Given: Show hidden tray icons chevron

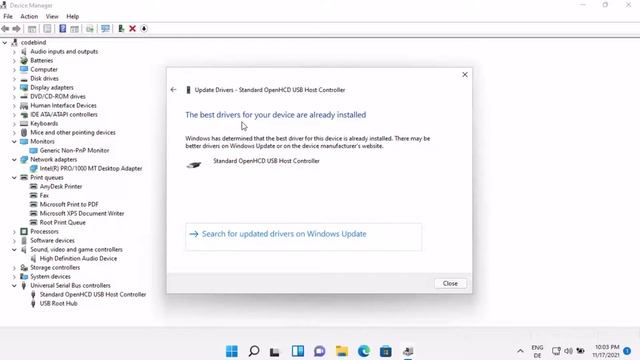Looking at the screenshot, I should point(520,351).
